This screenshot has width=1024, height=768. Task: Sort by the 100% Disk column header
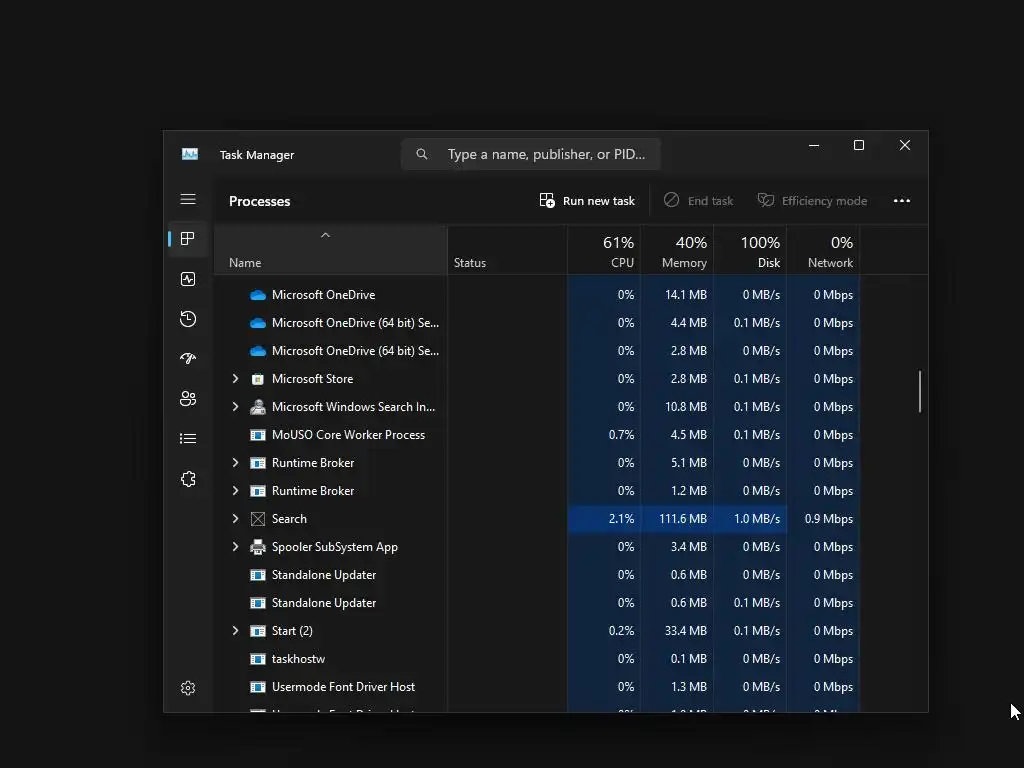click(x=750, y=251)
